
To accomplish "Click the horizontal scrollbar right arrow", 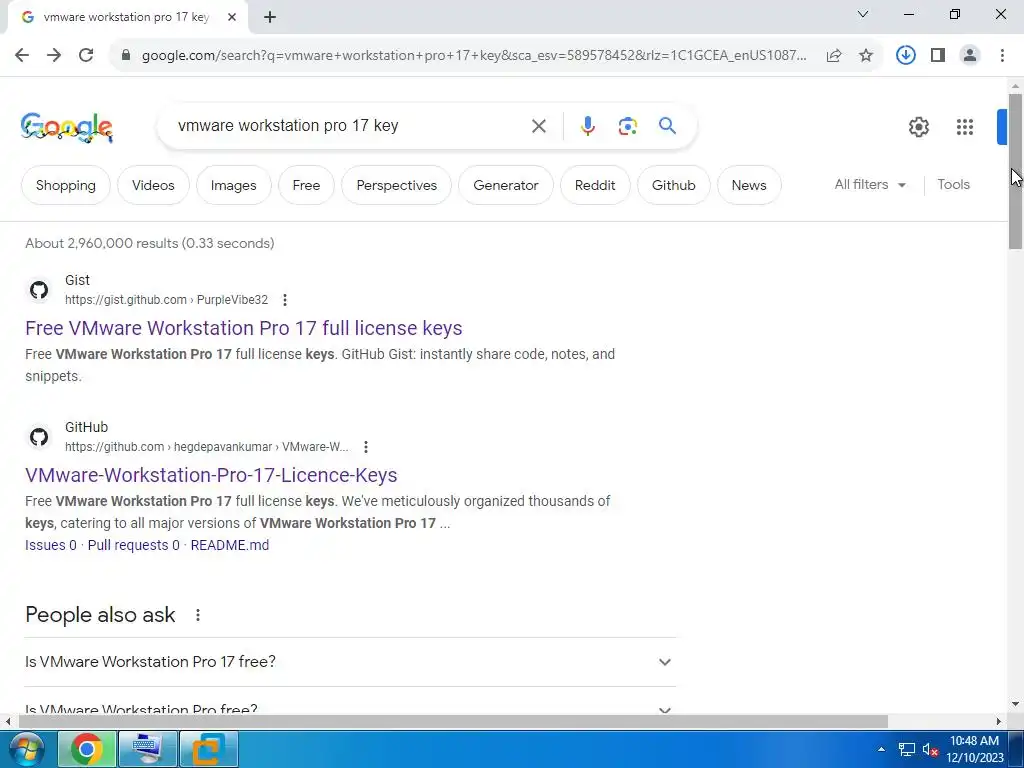I will point(999,722).
